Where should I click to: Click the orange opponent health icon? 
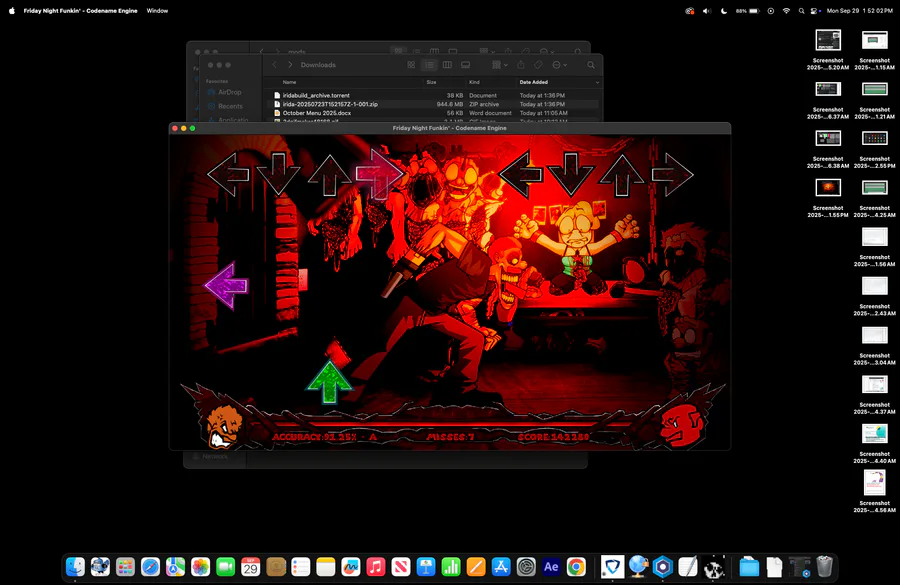point(224,425)
